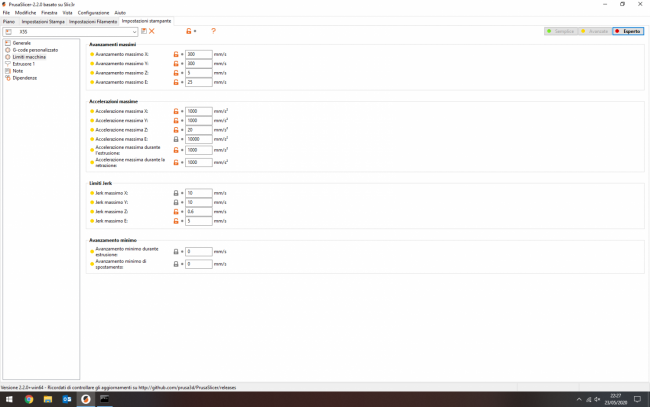
Task: Click grey lock icon for Jerk massimo Y
Action: [176, 202]
